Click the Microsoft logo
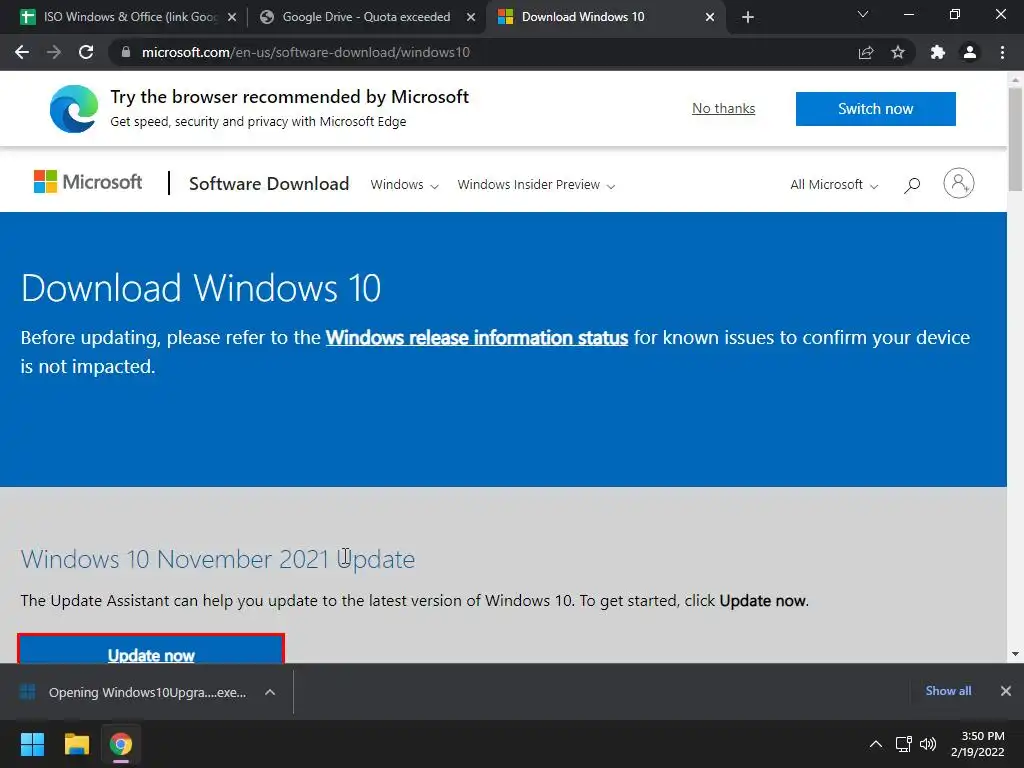Viewport: 1024px width, 768px height. 88,182
